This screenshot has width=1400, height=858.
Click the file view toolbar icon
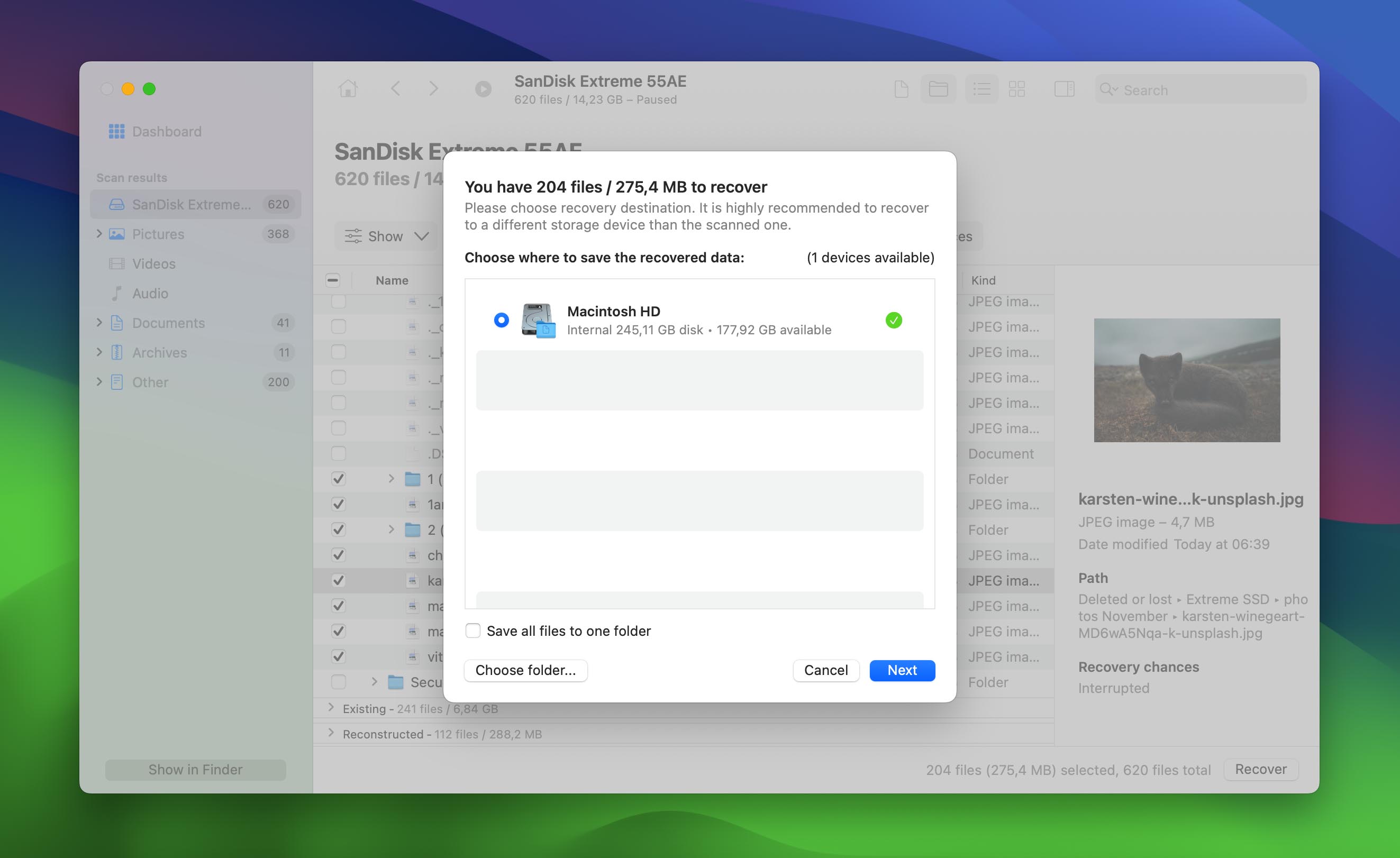tap(901, 89)
